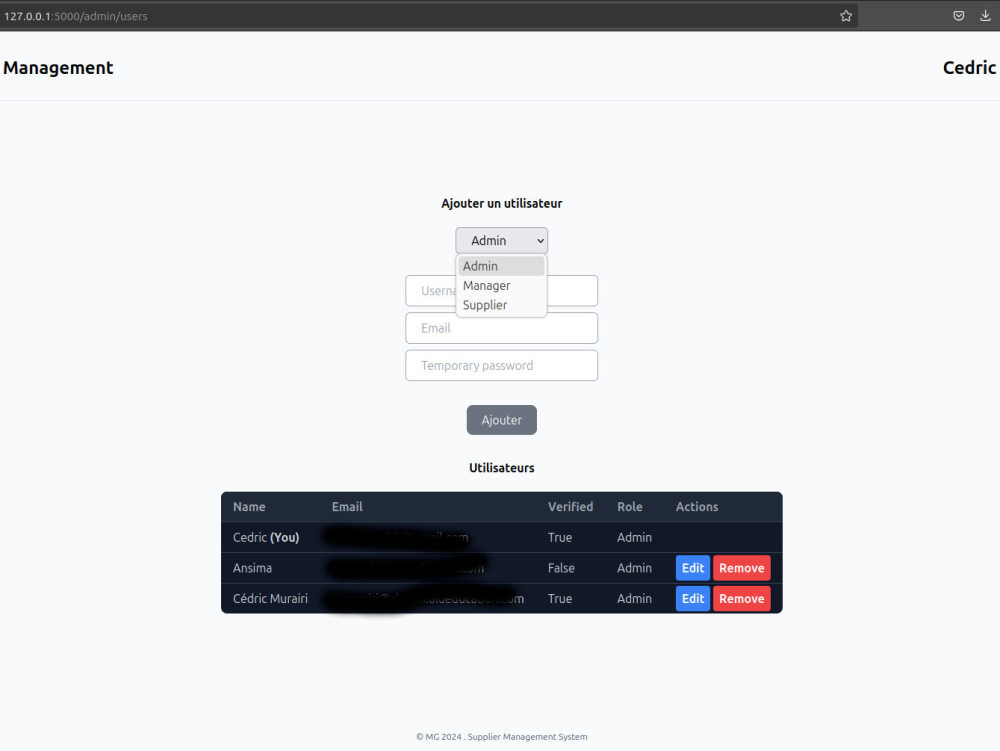This screenshot has width=1000, height=751.
Task: Edit the Ansima user
Action: 693,568
